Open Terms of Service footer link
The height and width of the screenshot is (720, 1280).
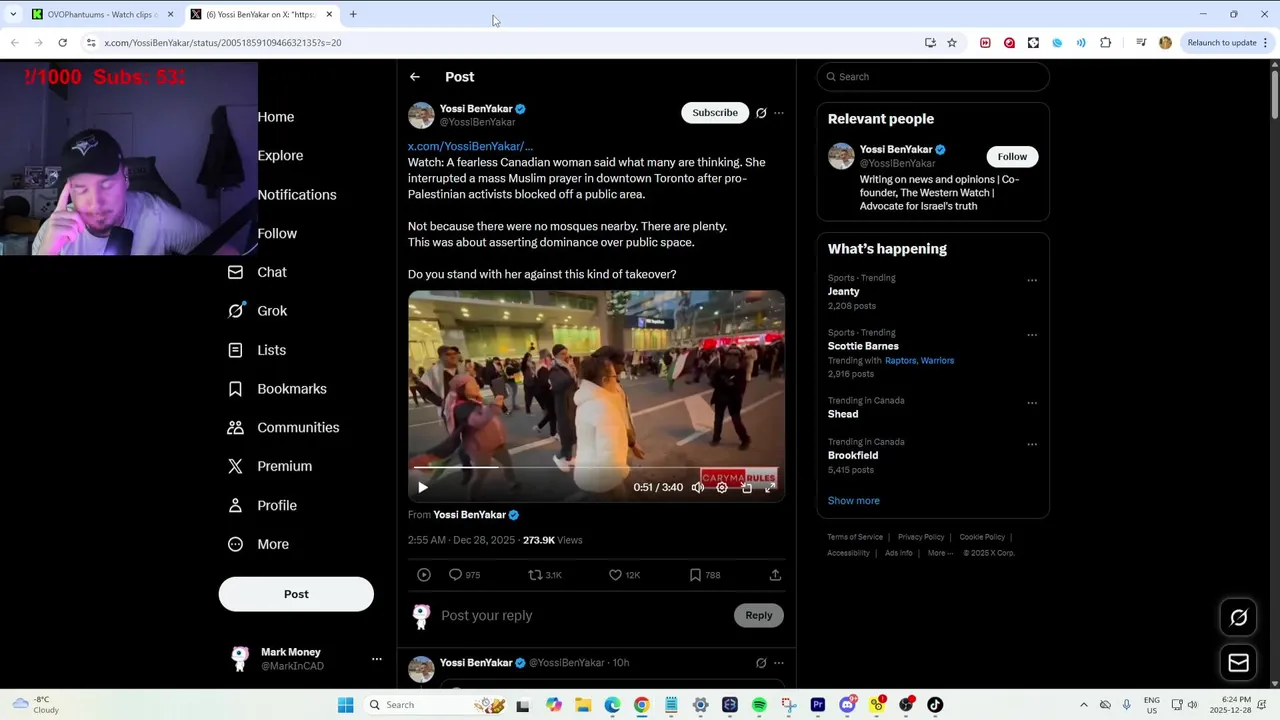click(855, 537)
